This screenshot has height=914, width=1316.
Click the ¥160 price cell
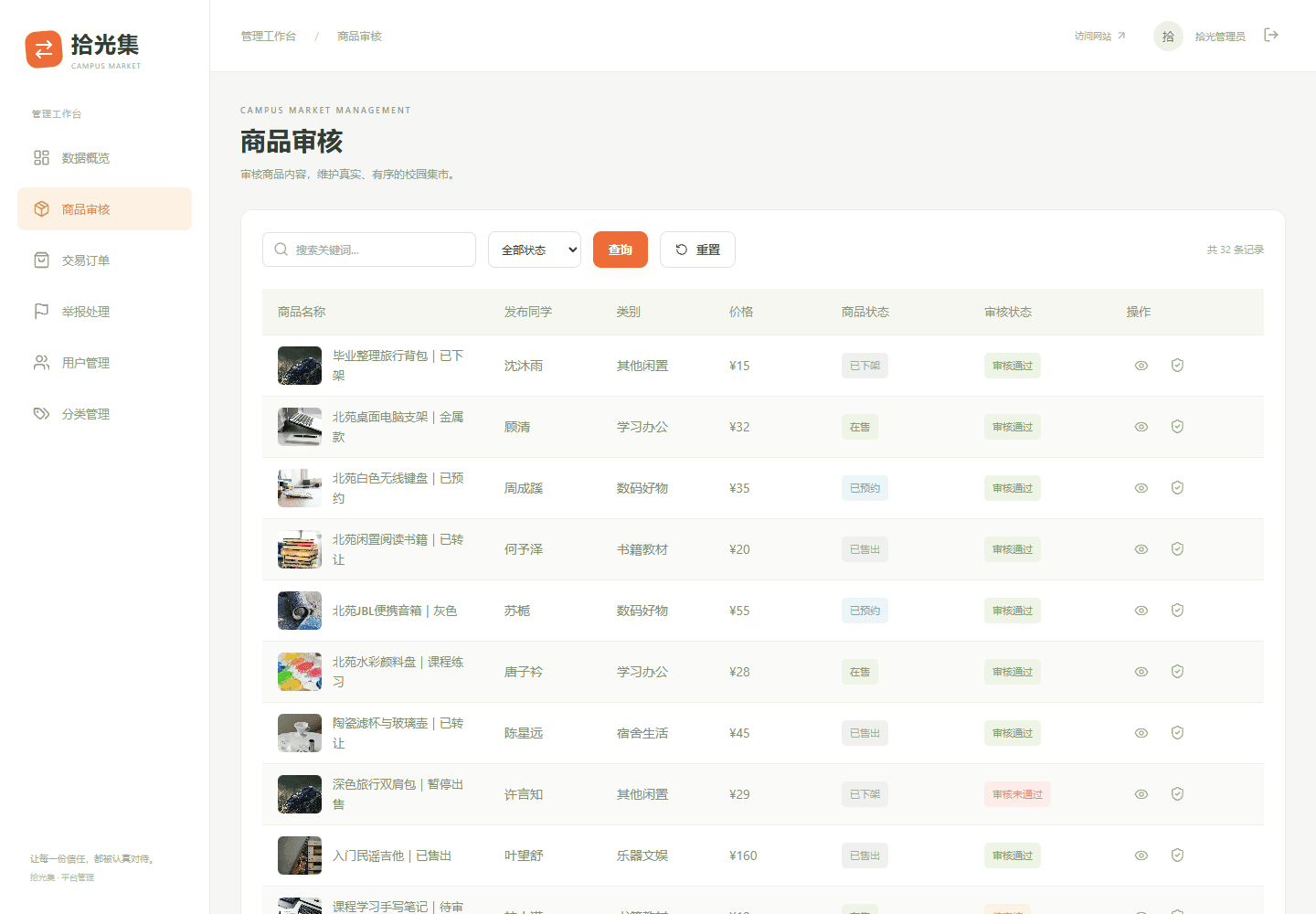click(743, 856)
